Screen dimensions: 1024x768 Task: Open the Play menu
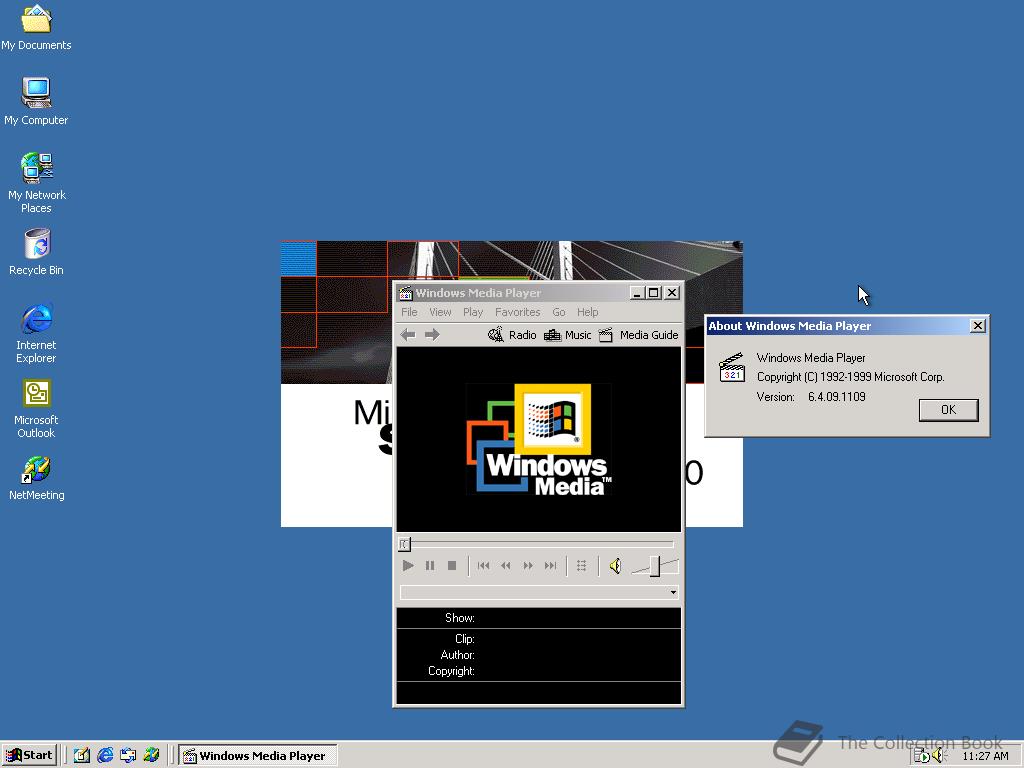point(473,312)
